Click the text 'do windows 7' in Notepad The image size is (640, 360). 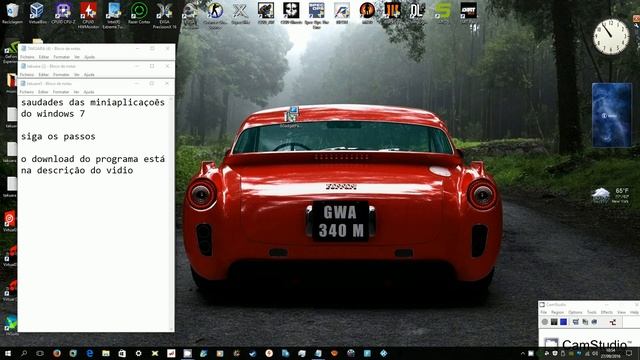click(53, 114)
